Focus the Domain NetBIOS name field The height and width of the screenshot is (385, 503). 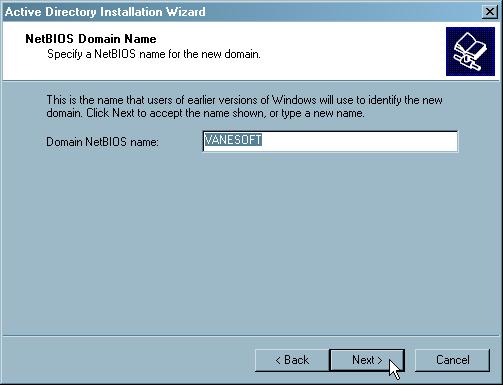pyautogui.click(x=330, y=141)
